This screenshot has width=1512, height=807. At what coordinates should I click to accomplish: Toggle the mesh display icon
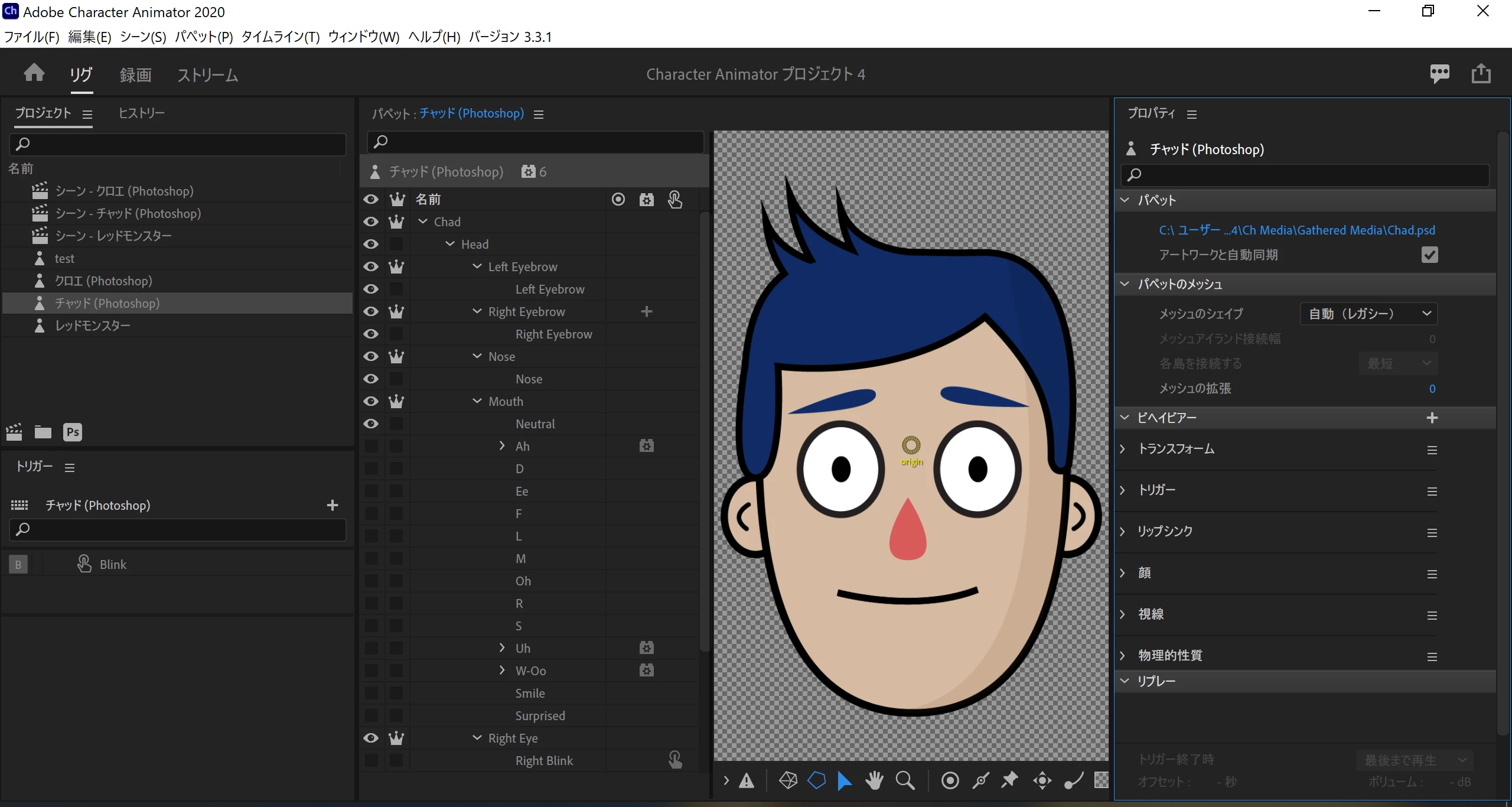(788, 781)
